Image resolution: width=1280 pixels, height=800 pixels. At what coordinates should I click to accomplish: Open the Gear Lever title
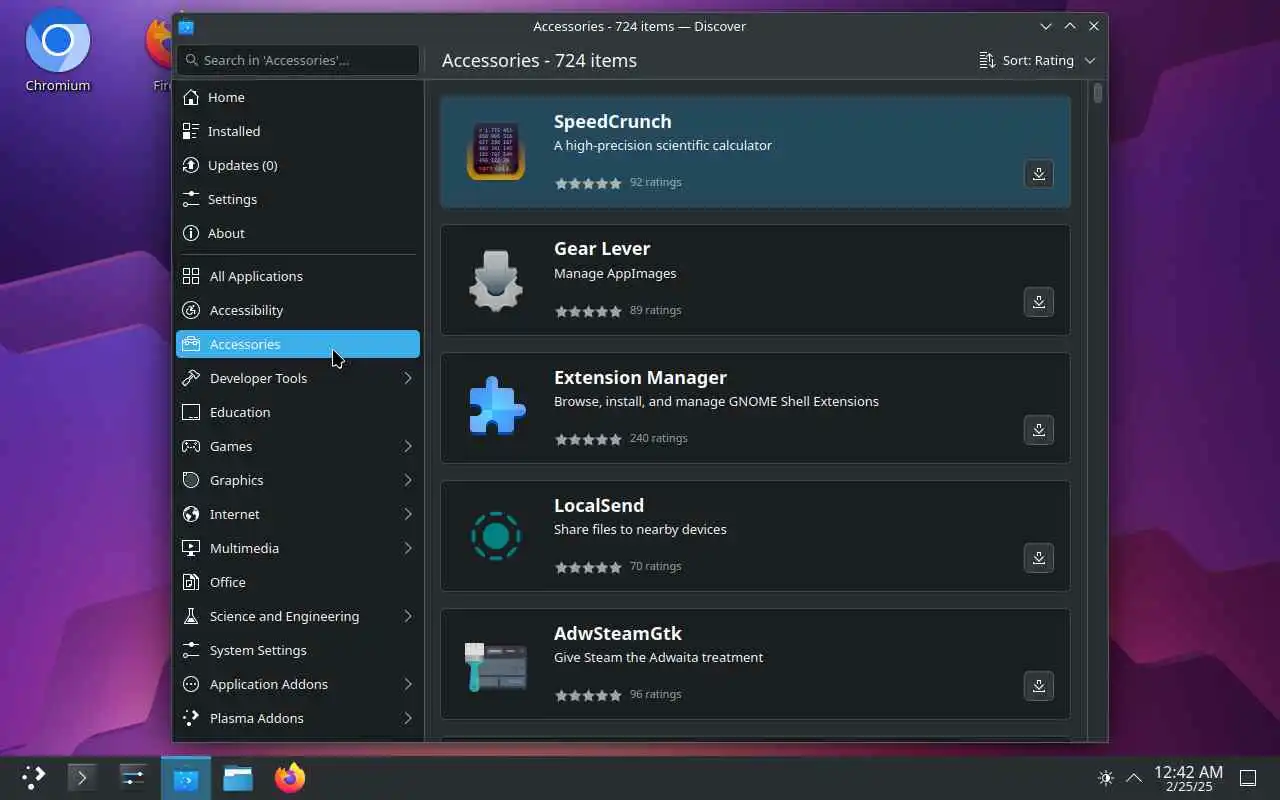tap(602, 248)
